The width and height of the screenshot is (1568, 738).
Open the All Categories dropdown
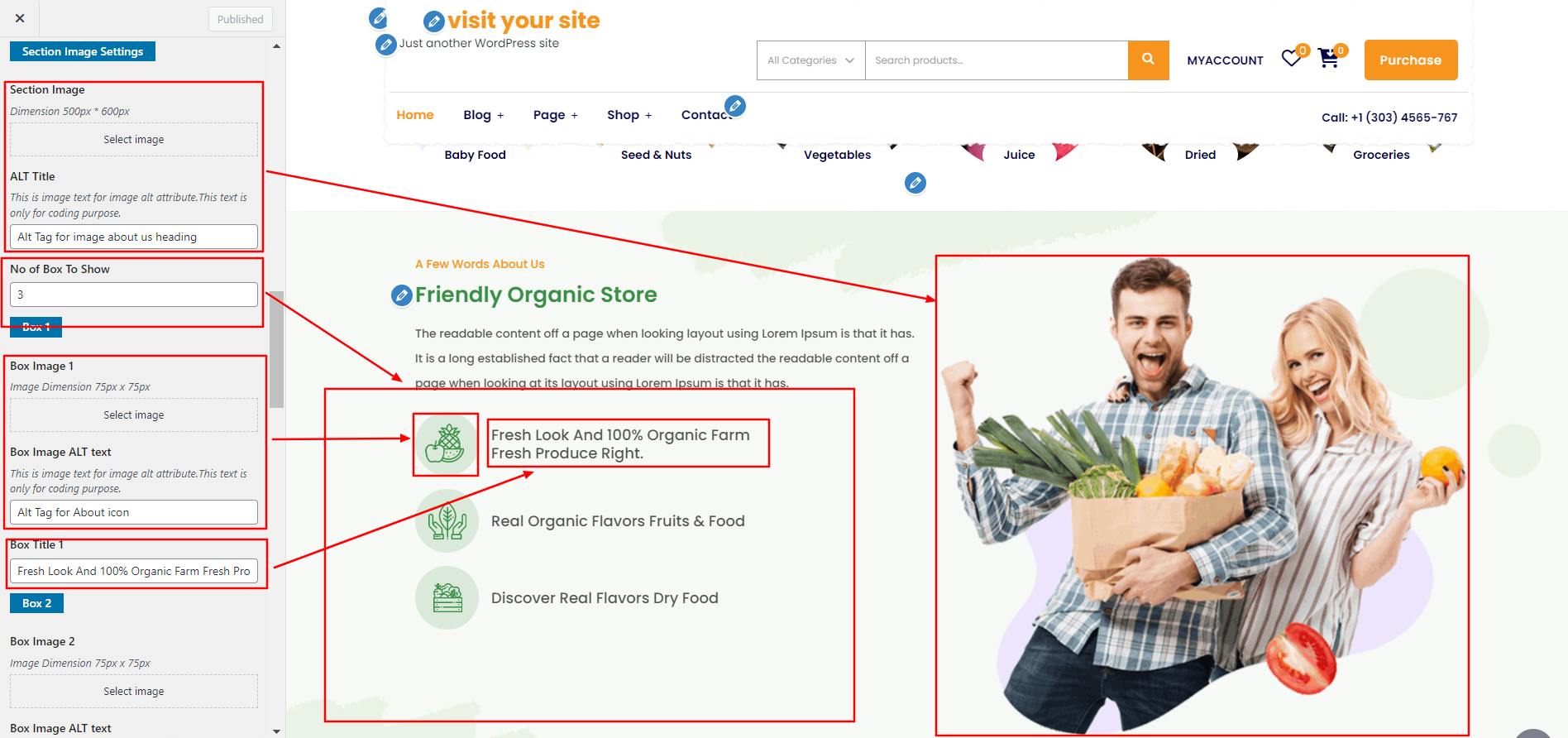[810, 60]
